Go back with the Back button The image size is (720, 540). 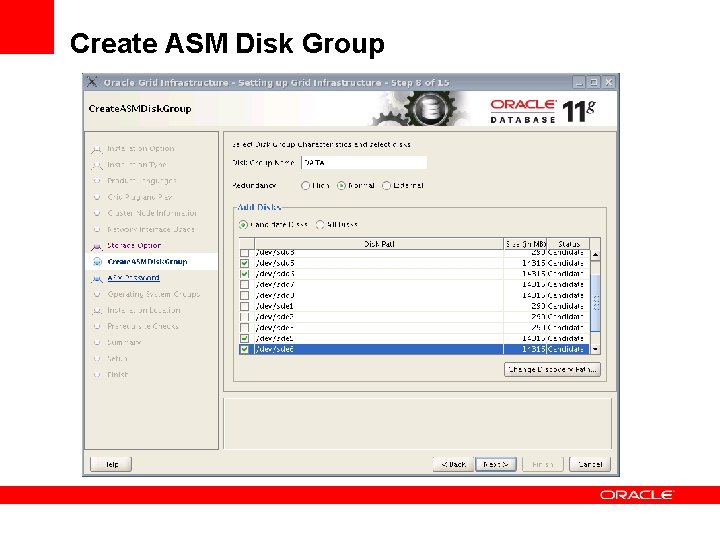tap(453, 464)
